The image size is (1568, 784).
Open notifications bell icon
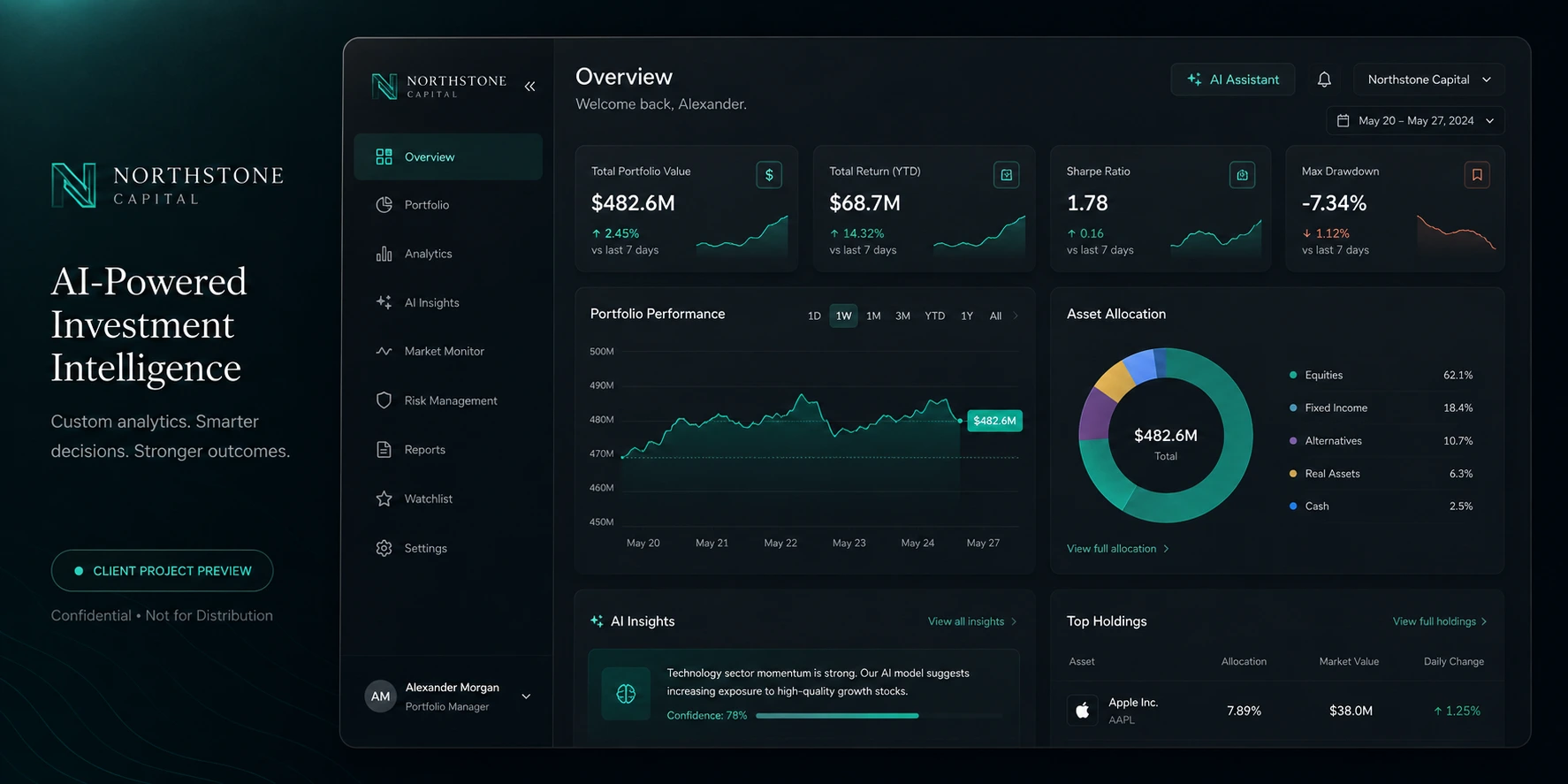point(1324,80)
